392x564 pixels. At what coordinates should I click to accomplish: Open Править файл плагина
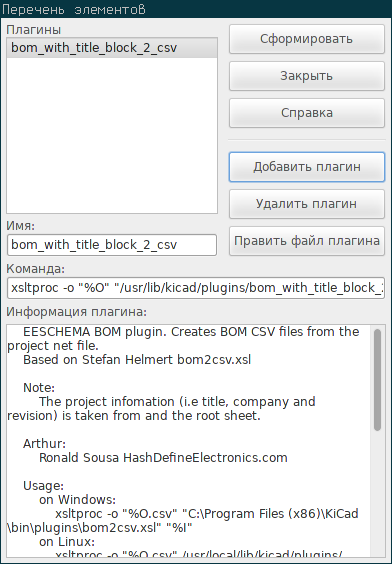(307, 241)
